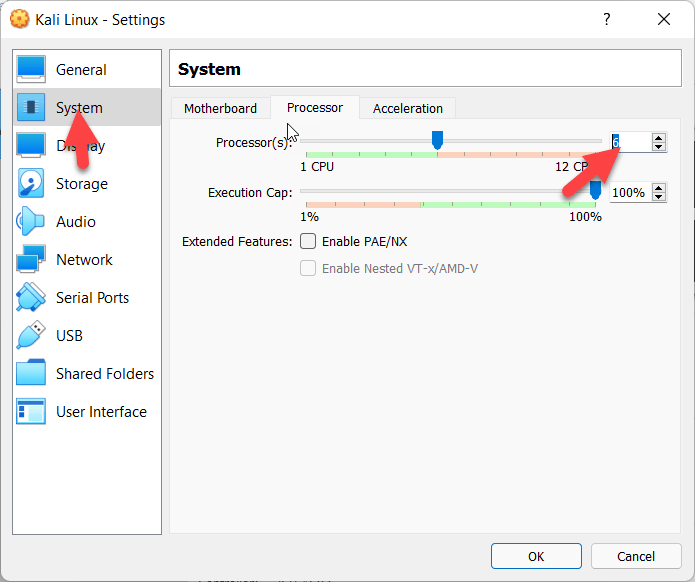Click the Processor(s) slider handle
Viewport: 695px width, 582px height.
pyautogui.click(x=437, y=140)
